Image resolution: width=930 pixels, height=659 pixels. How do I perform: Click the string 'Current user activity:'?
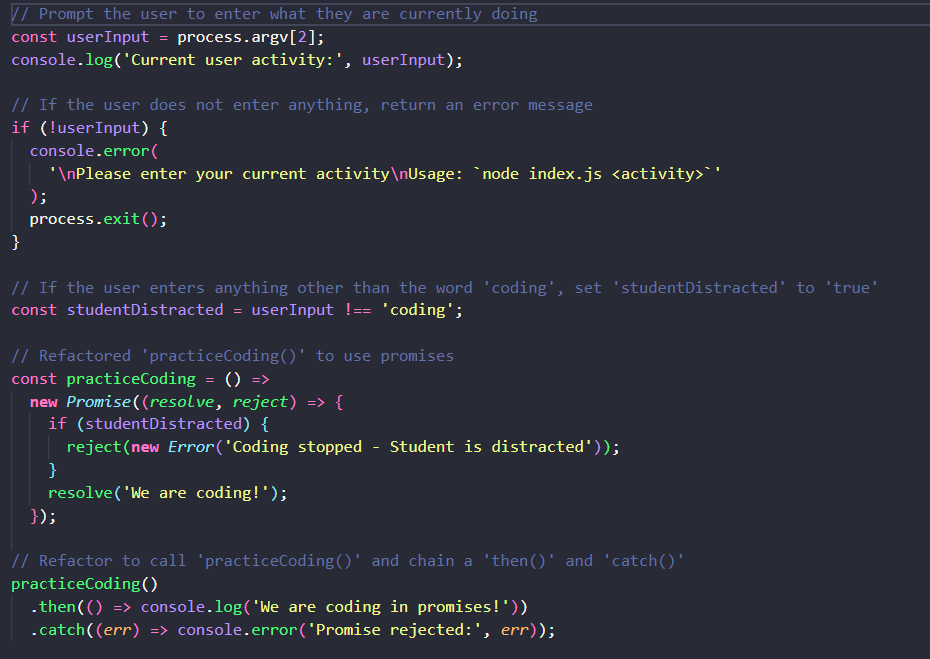pos(232,60)
